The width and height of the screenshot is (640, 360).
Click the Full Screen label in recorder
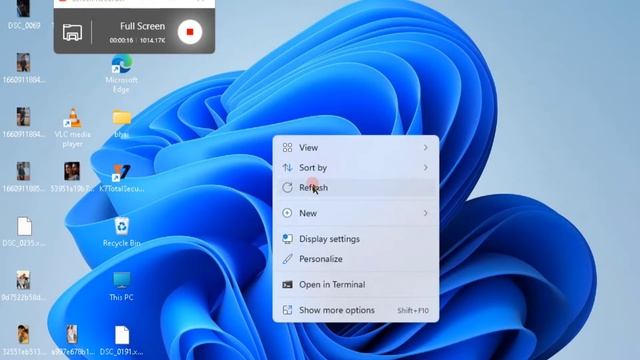(x=142, y=26)
